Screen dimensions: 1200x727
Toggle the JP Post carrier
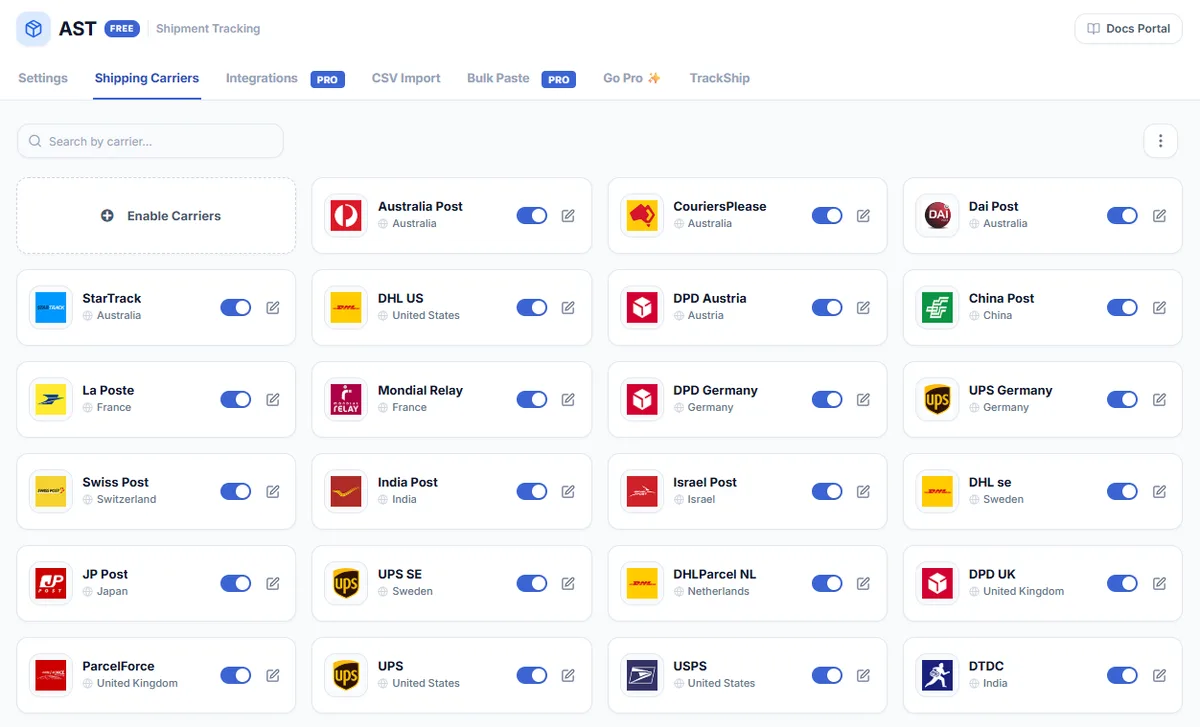coord(236,583)
